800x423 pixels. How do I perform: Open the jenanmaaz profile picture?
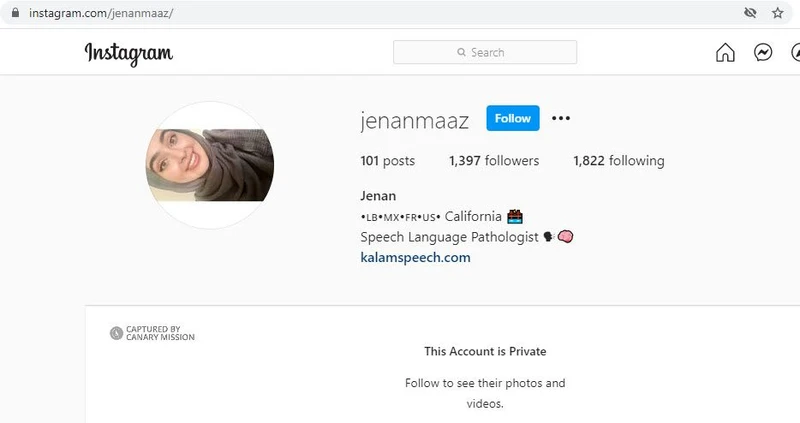coord(210,165)
